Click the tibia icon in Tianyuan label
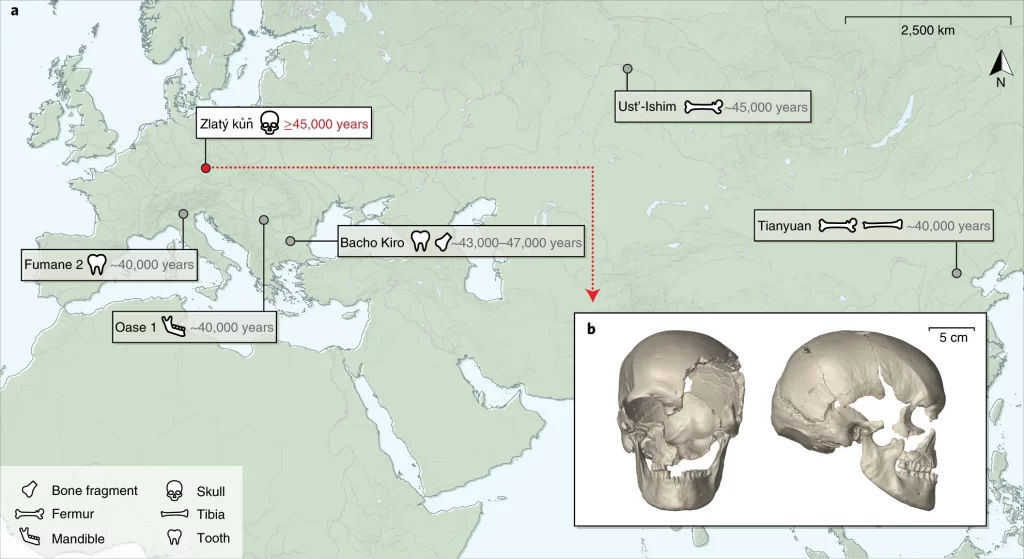Image resolution: width=1024 pixels, height=559 pixels. [x=882, y=226]
